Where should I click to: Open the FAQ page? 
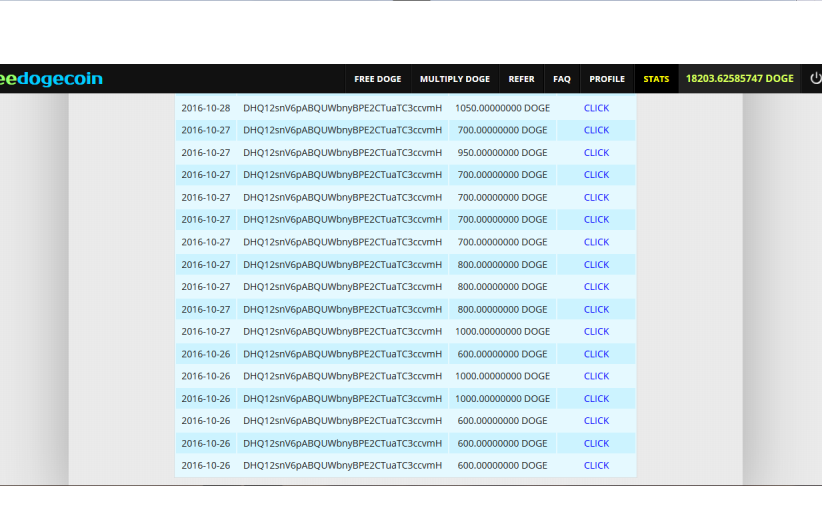click(x=562, y=79)
